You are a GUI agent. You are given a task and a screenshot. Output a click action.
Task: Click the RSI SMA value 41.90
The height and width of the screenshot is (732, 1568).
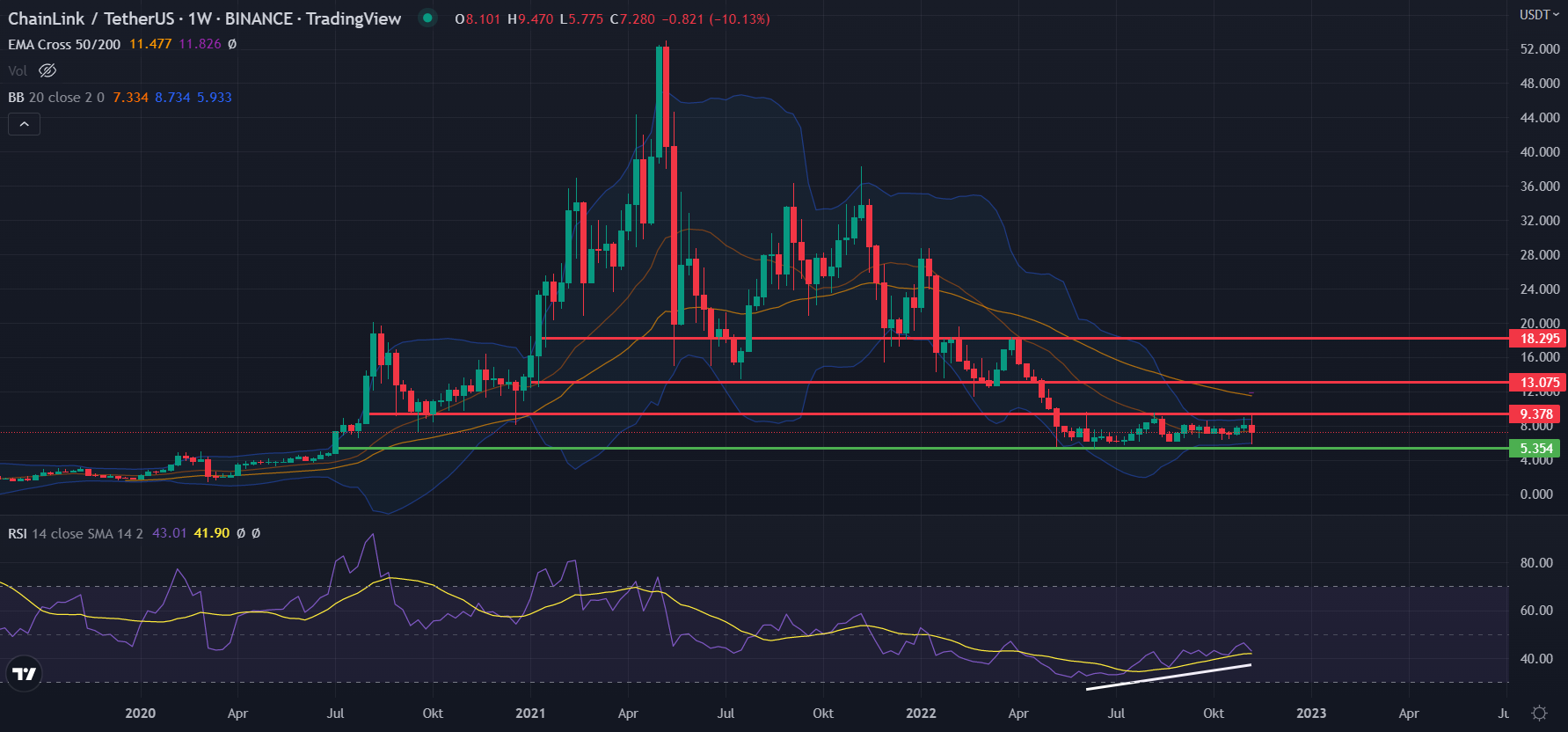tap(212, 533)
